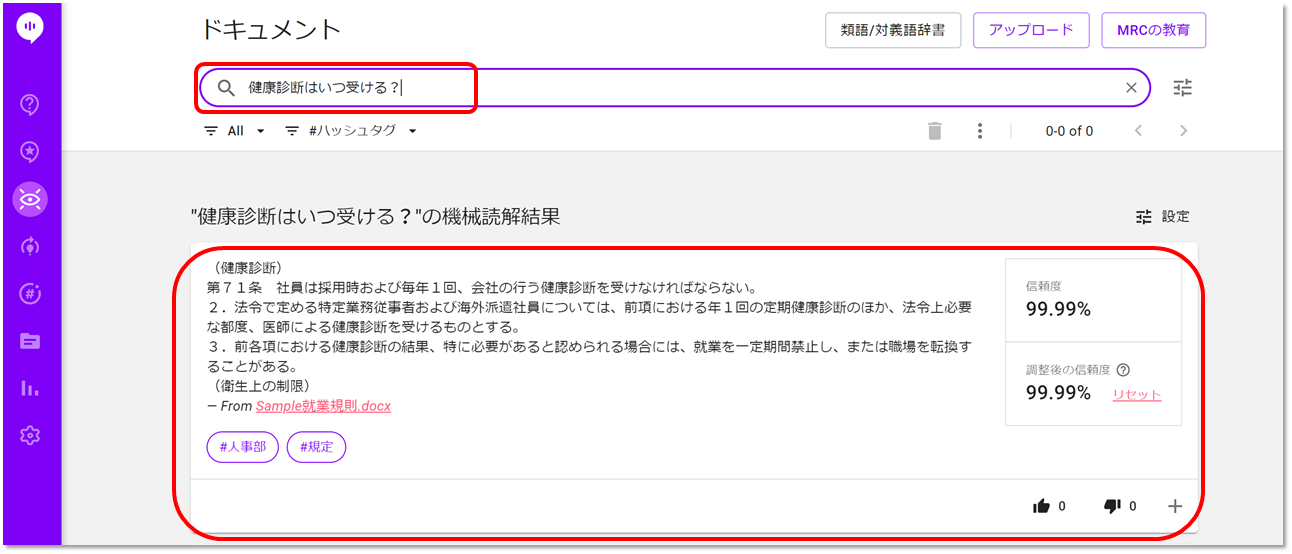
Task: Go to previous page arrow
Action: click(x=1138, y=131)
